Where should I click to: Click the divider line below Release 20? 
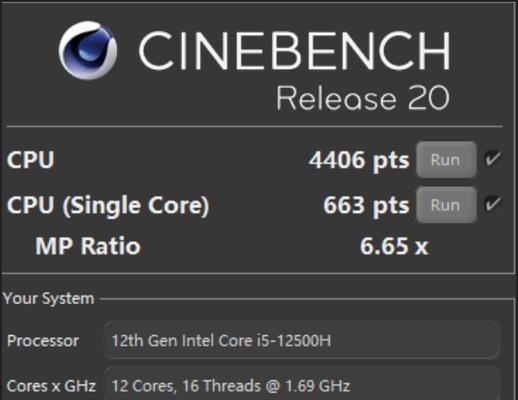pos(254,127)
